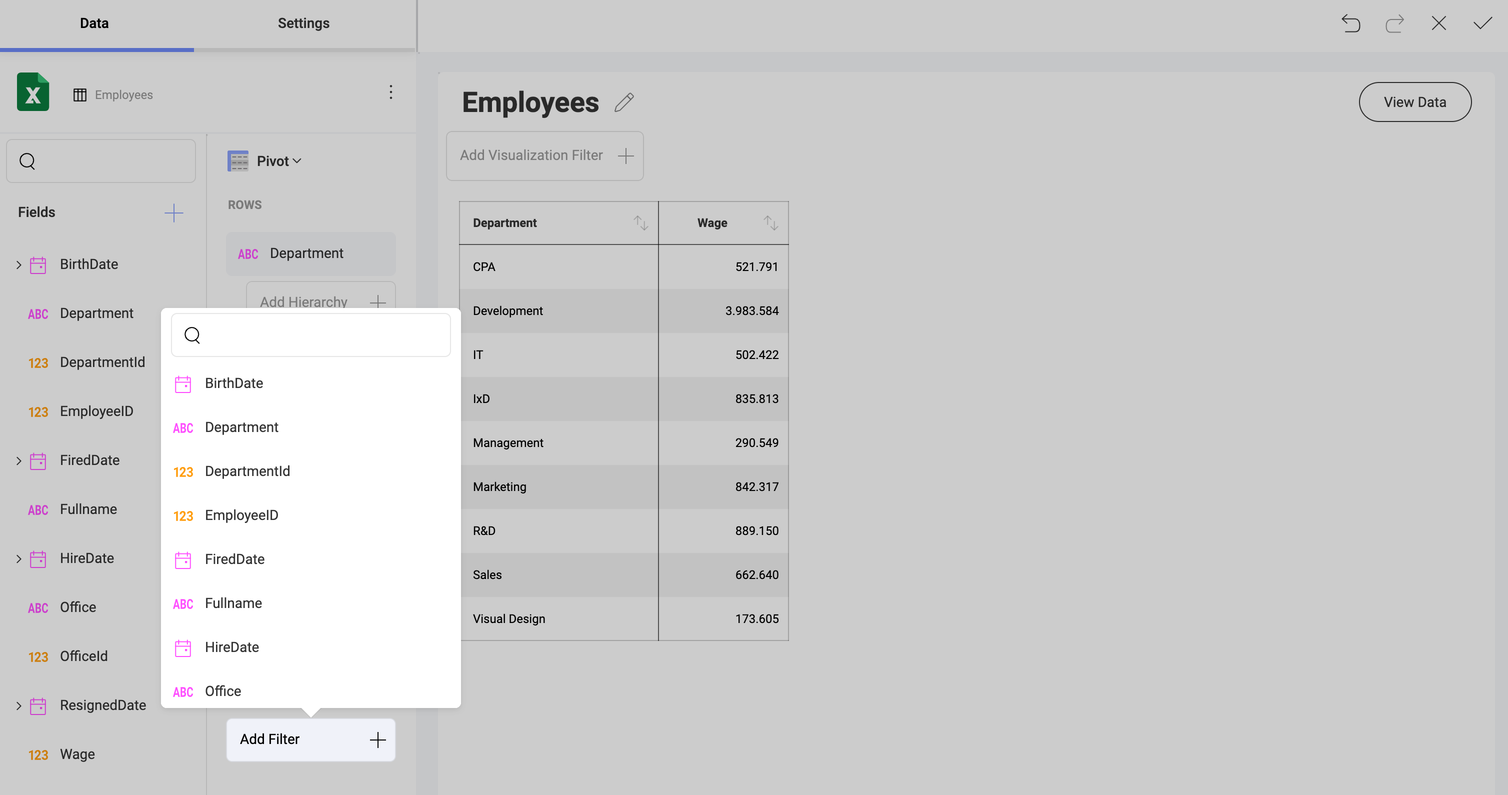This screenshot has width=1508, height=795.
Task: Discard changes with the X icon
Action: pyautogui.click(x=1439, y=23)
